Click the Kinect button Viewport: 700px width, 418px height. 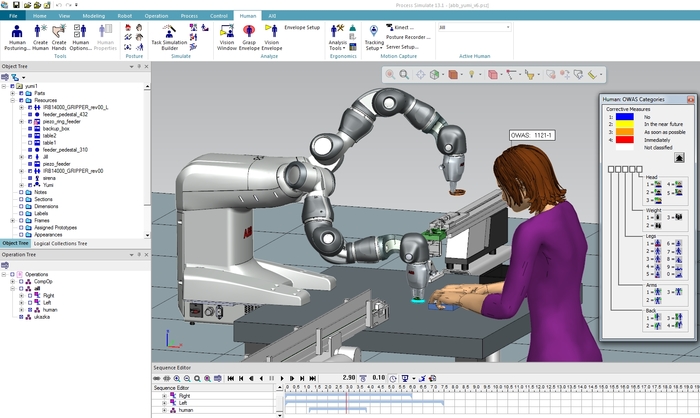(x=400, y=27)
